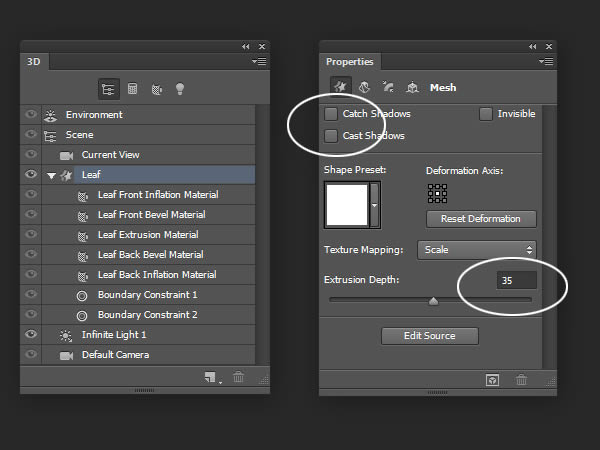Select Boundary Constraint 2 row

[148, 315]
